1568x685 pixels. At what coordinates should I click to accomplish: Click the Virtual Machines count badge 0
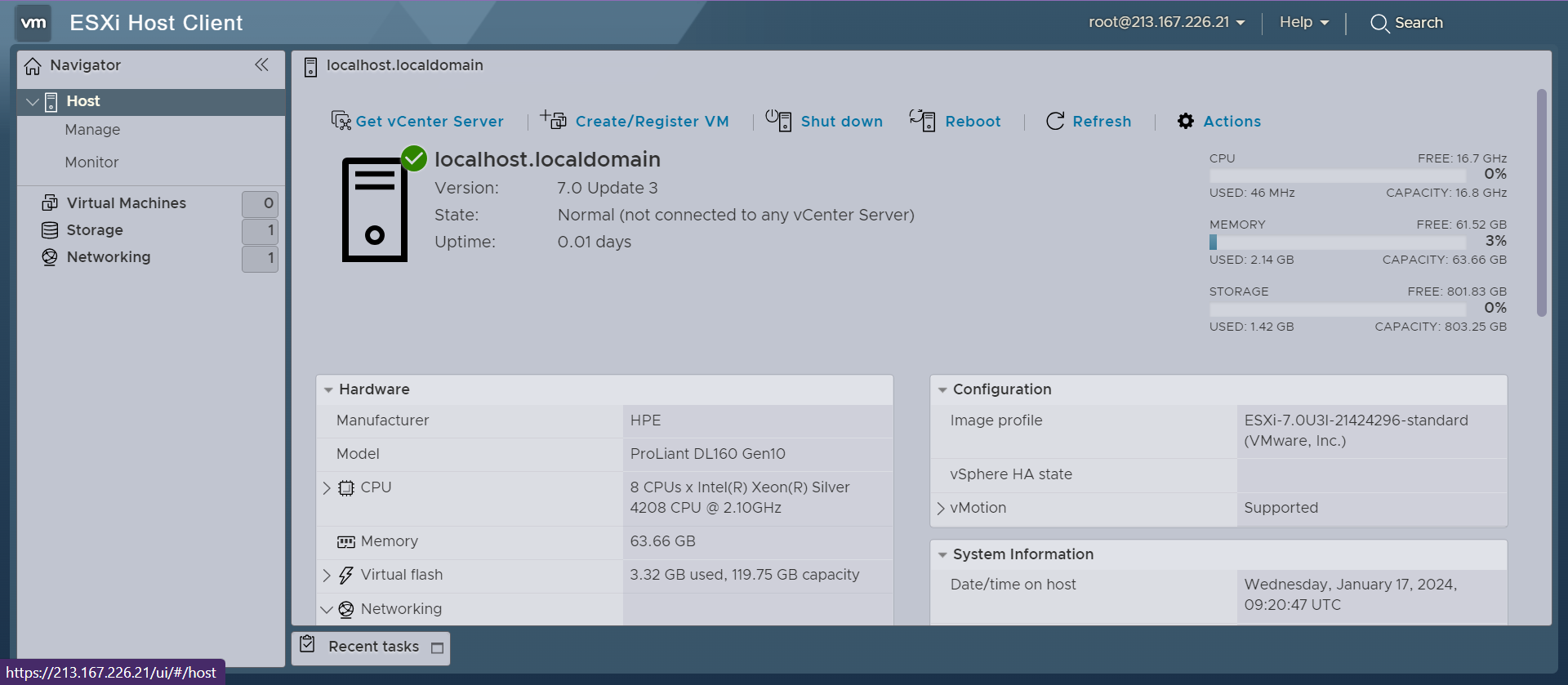point(261,203)
